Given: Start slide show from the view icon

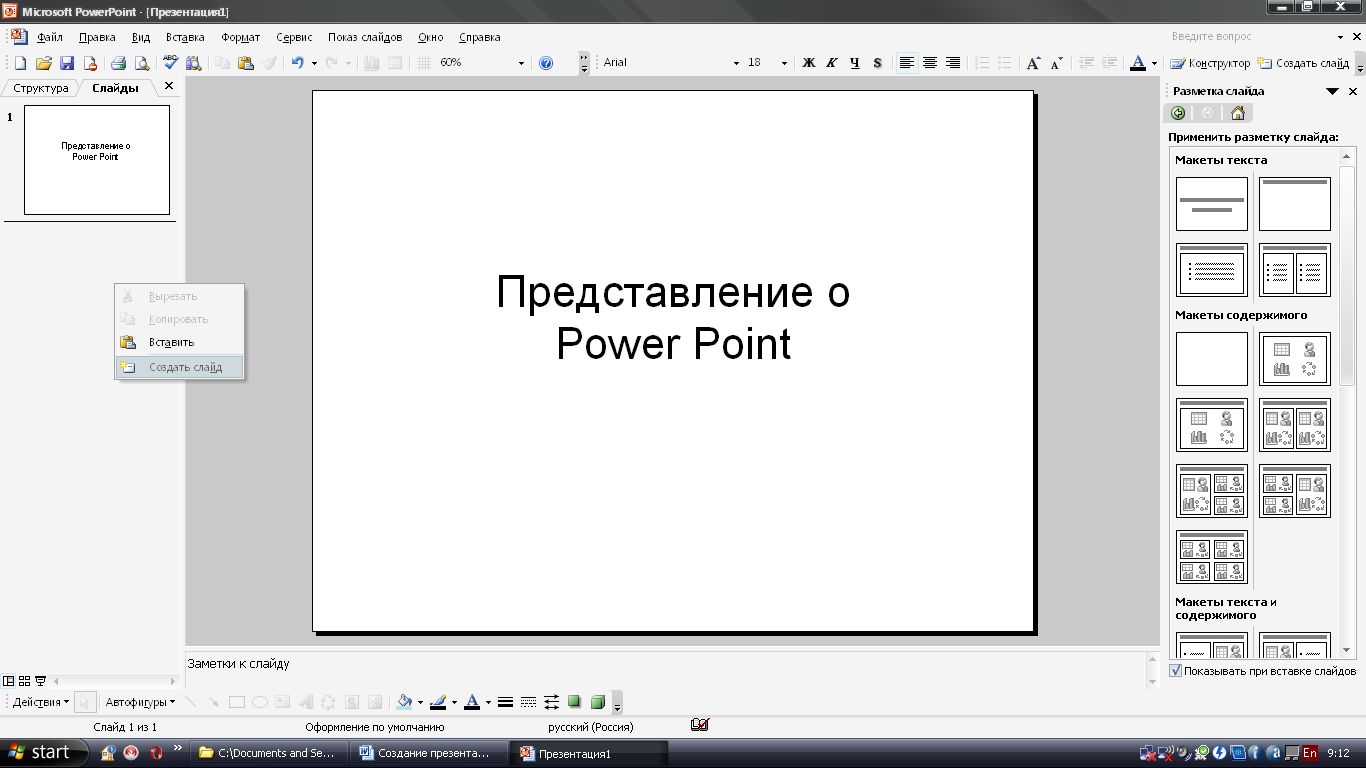Looking at the screenshot, I should [40, 680].
